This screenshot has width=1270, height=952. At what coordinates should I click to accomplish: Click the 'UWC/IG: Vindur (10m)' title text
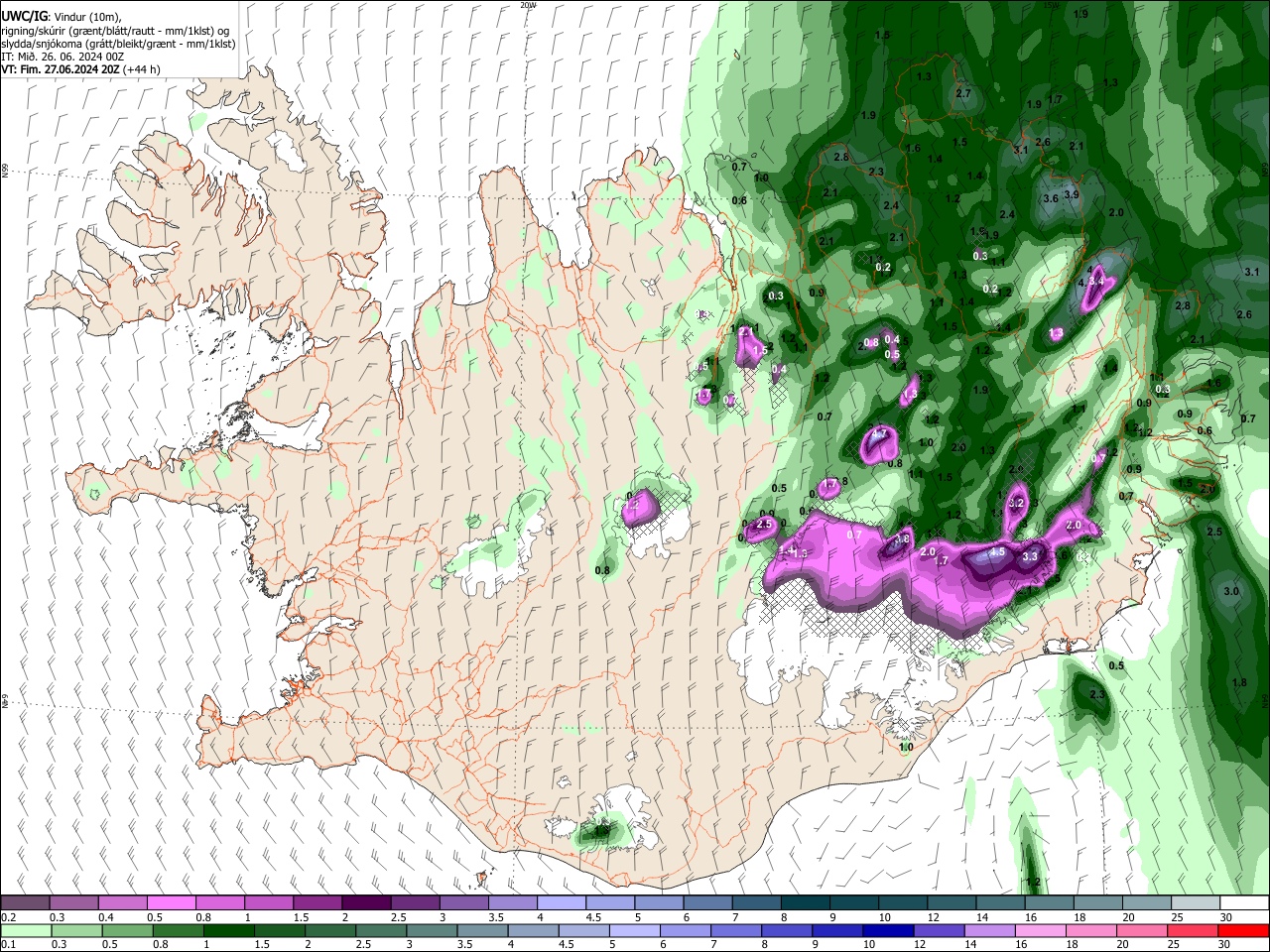click(61, 17)
